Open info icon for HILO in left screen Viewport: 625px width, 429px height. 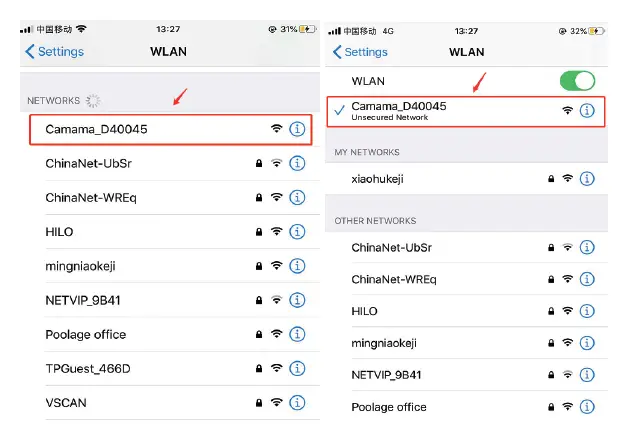click(297, 232)
